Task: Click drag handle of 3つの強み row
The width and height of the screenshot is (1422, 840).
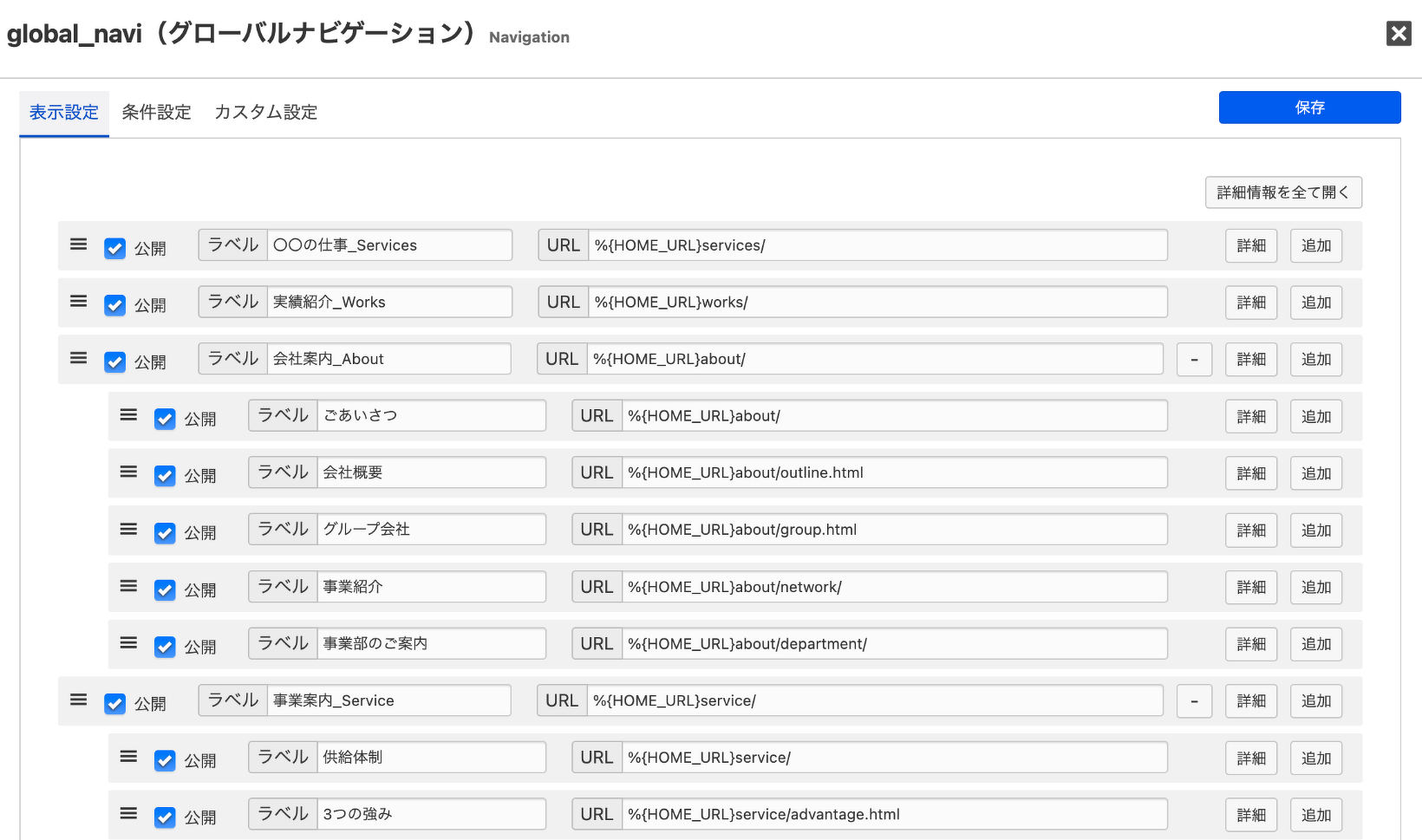Action: click(x=129, y=813)
